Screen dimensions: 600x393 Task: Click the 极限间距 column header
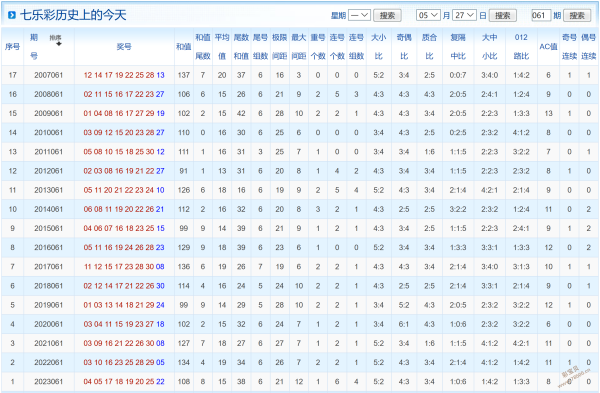pyautogui.click(x=279, y=47)
